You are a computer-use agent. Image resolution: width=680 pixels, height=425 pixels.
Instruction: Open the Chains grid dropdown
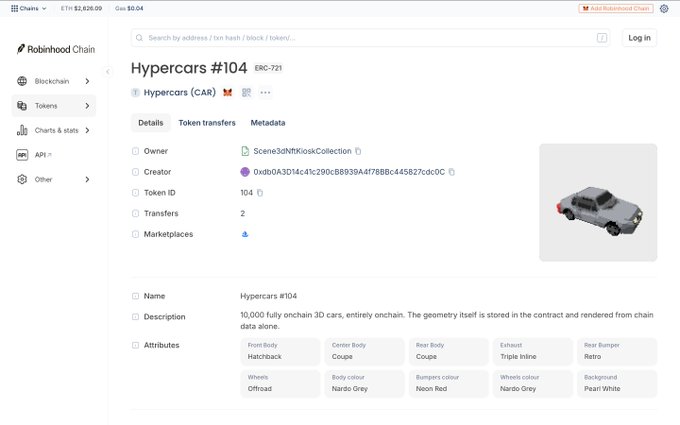28,8
